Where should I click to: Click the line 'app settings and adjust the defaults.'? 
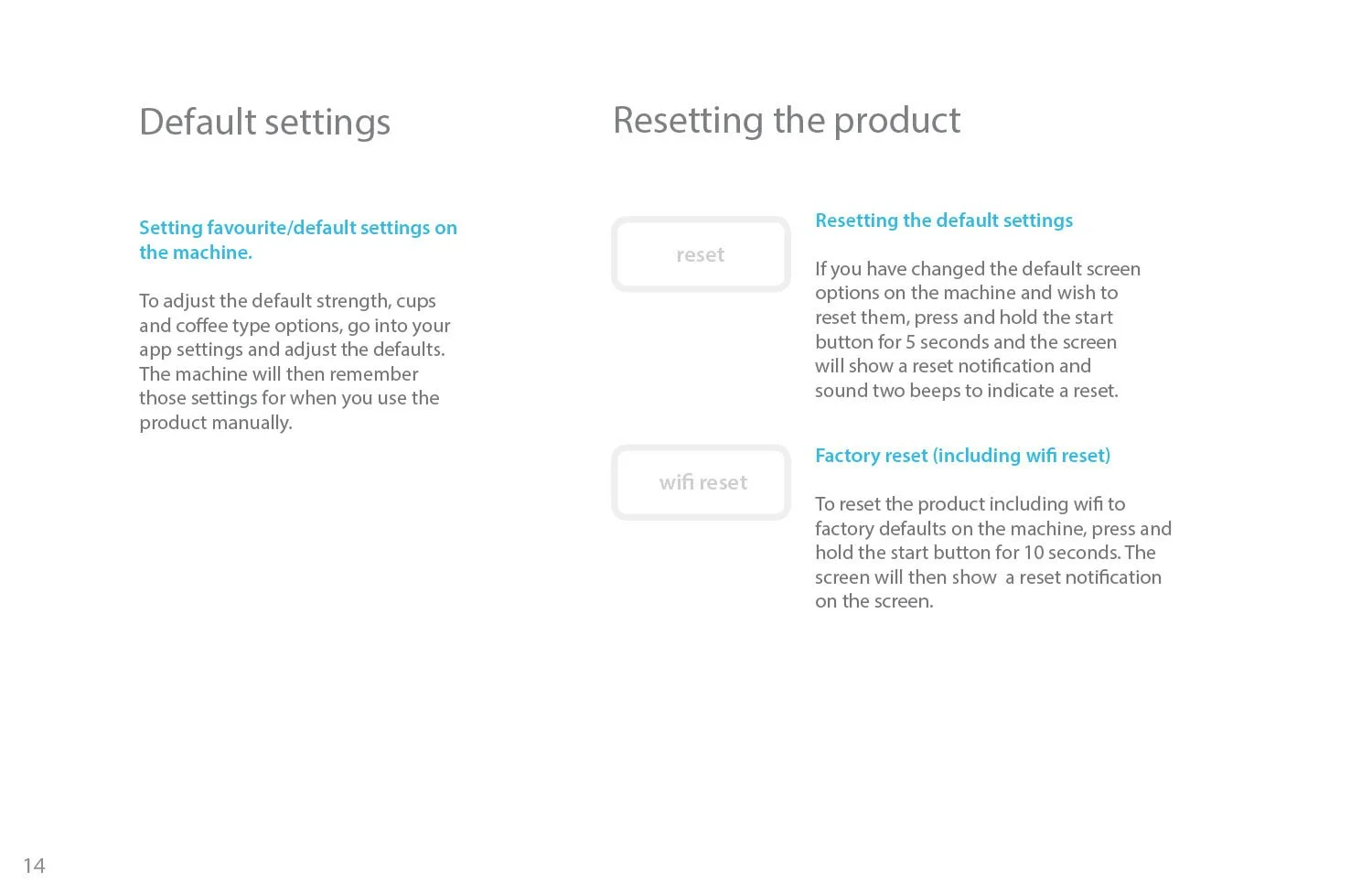[292, 350]
